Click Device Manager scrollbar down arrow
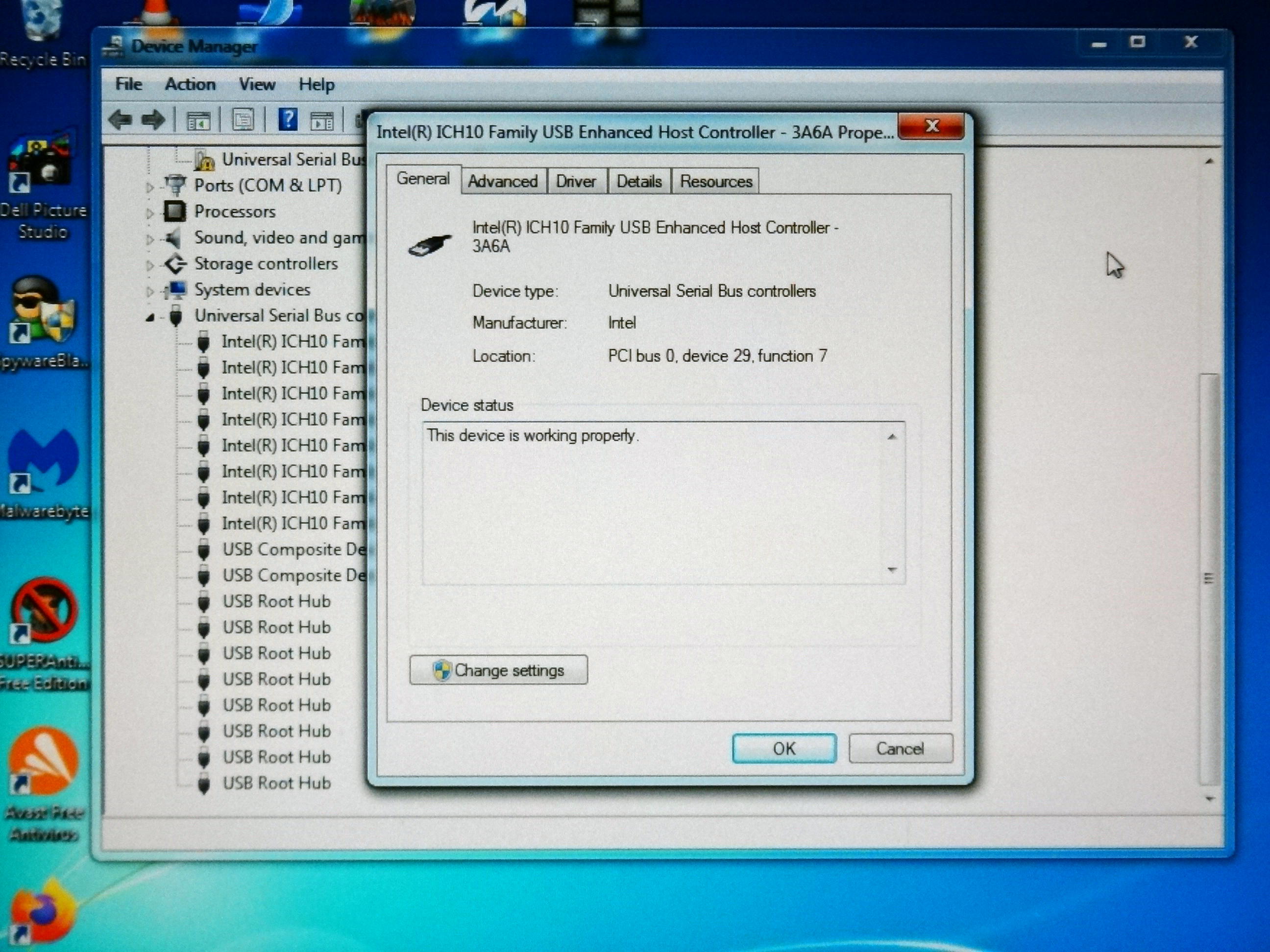This screenshot has width=1270, height=952. (x=1209, y=799)
